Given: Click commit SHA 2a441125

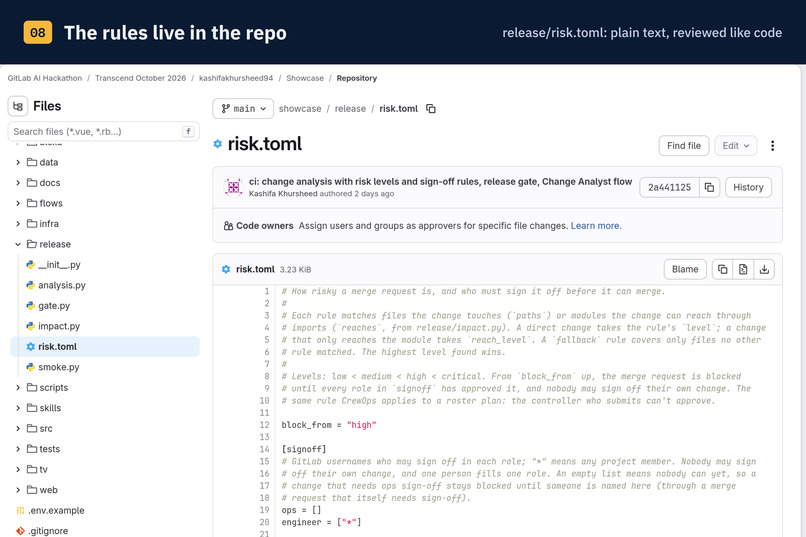Looking at the screenshot, I should pyautogui.click(x=669, y=188).
